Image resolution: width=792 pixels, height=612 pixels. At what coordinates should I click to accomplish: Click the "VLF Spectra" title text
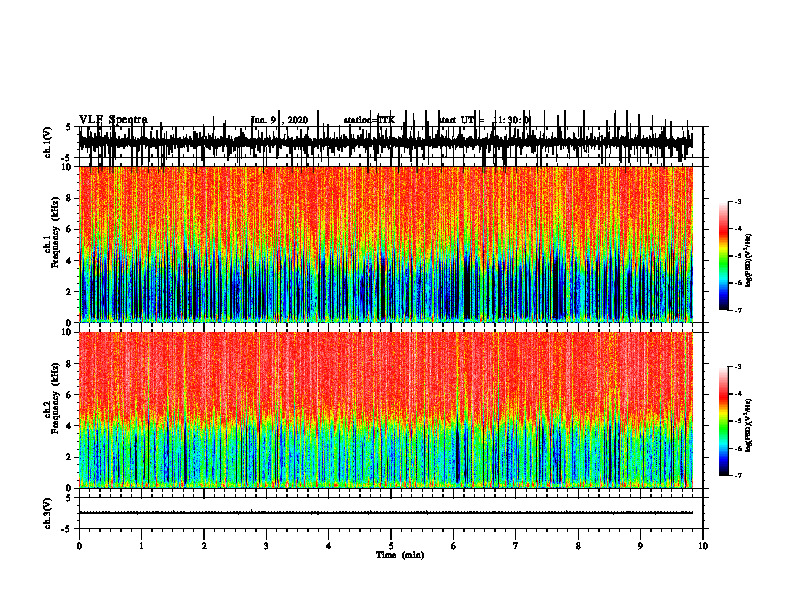113,120
